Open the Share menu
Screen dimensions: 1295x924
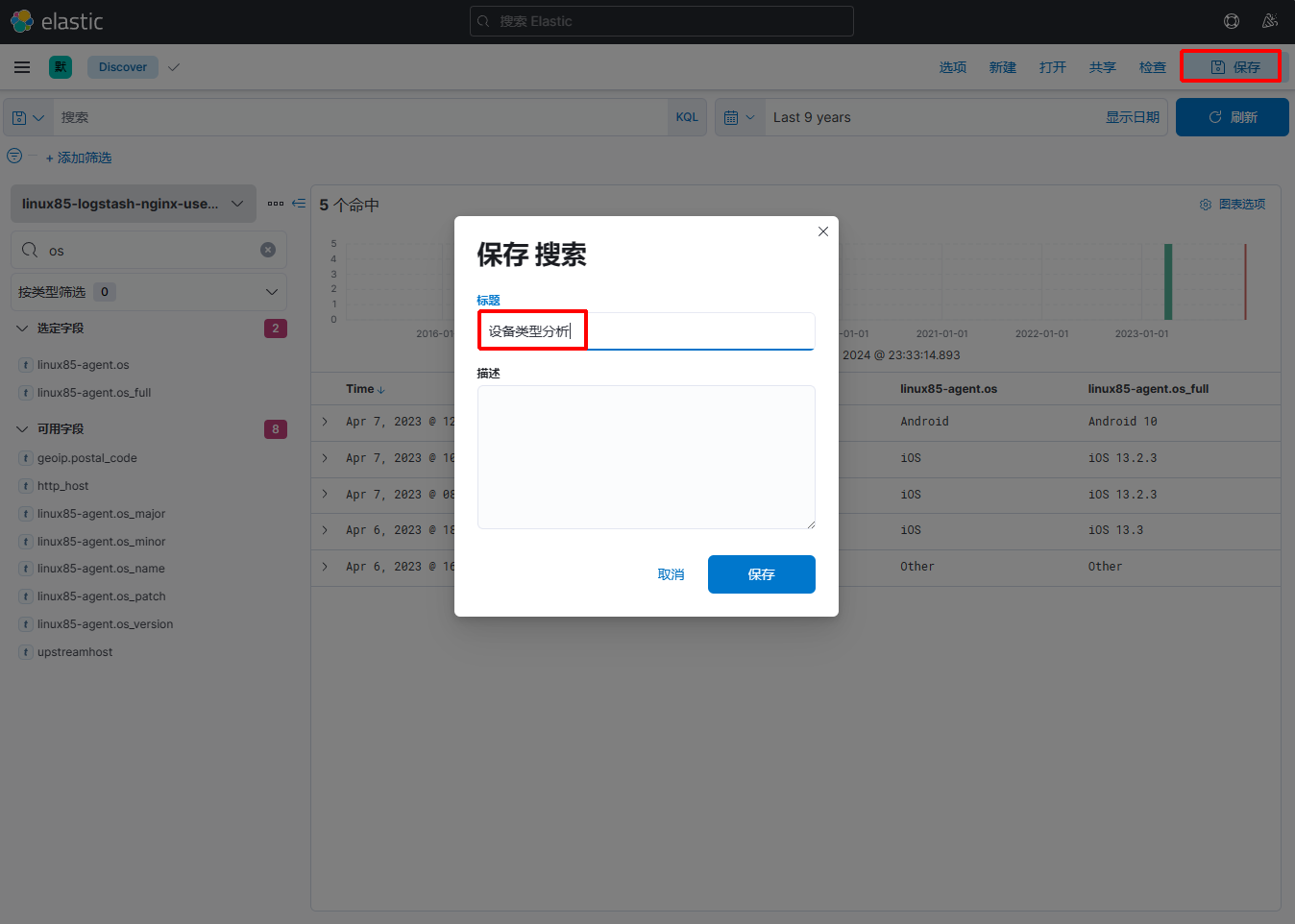tap(1102, 67)
